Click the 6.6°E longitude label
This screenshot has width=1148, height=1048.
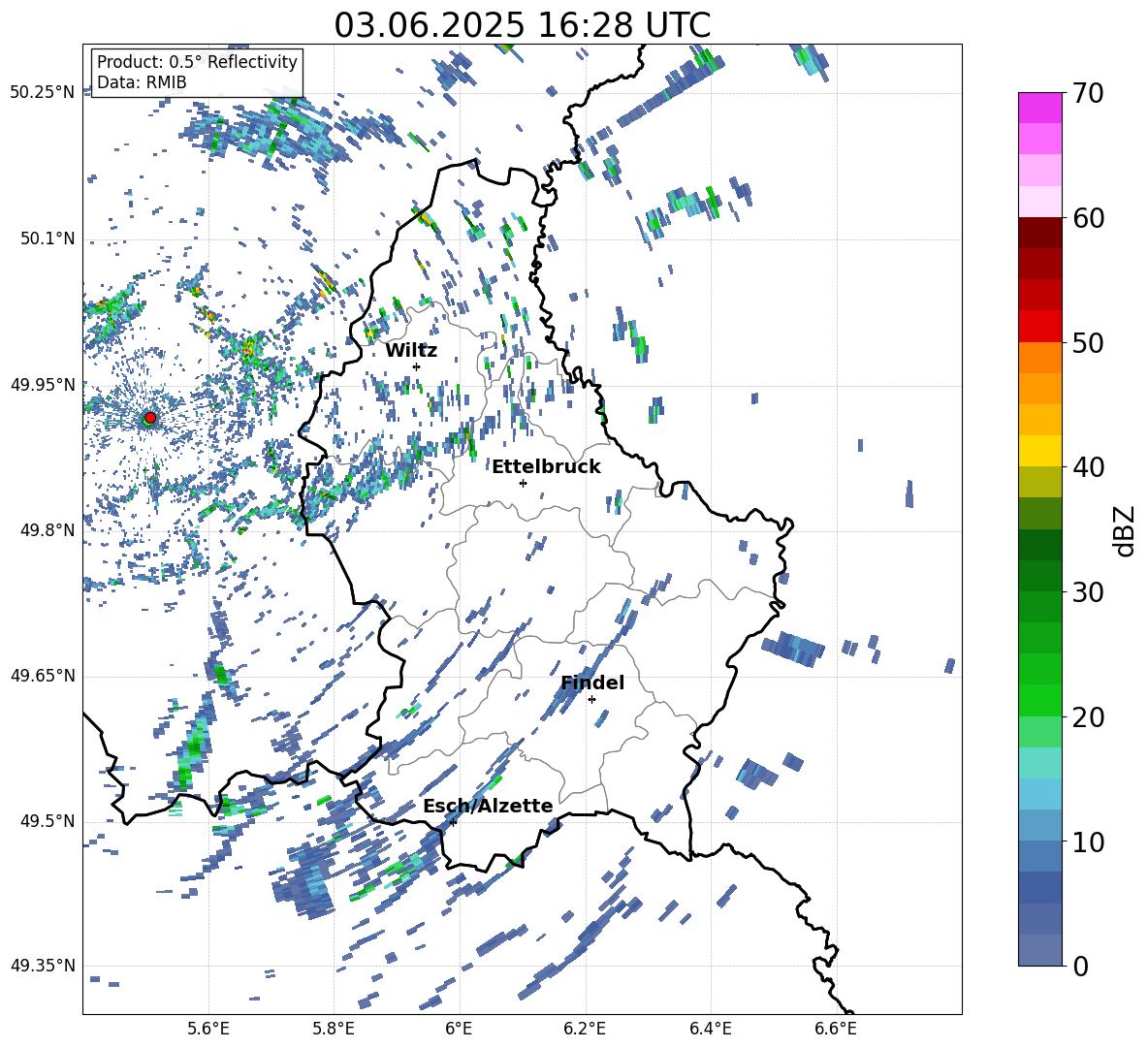[x=836, y=1029]
